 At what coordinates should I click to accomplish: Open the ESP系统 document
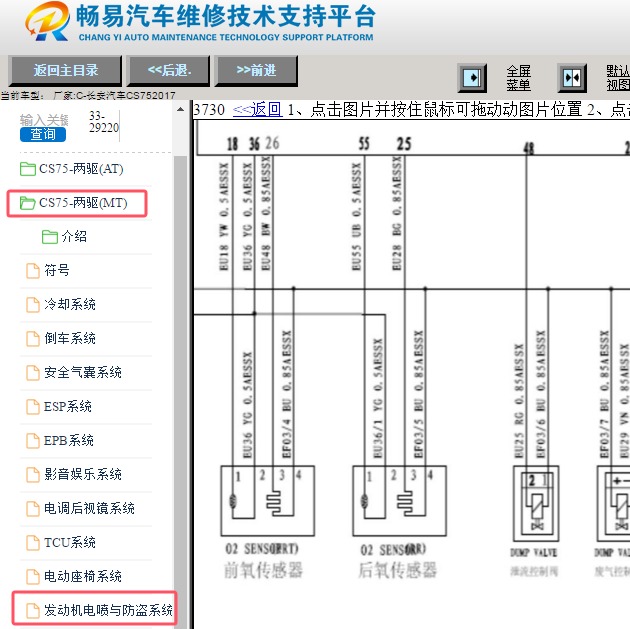pyautogui.click(x=68, y=406)
